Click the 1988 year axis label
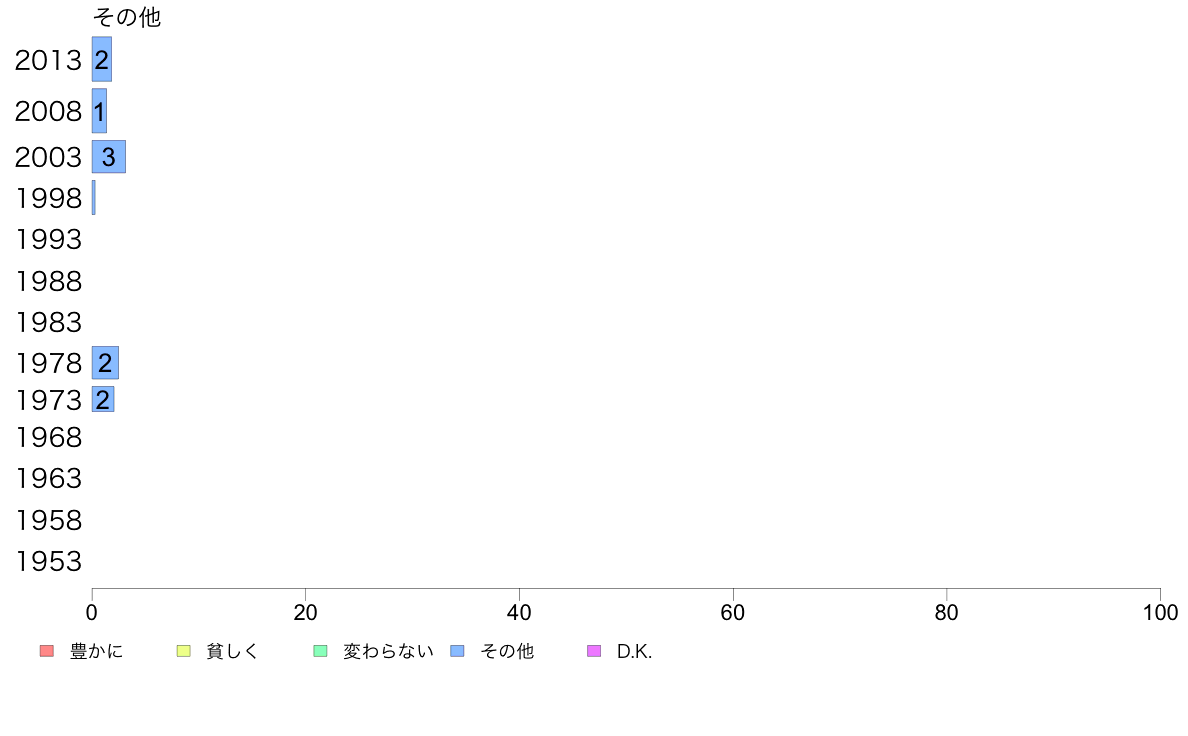The image size is (1188, 736). [48, 281]
